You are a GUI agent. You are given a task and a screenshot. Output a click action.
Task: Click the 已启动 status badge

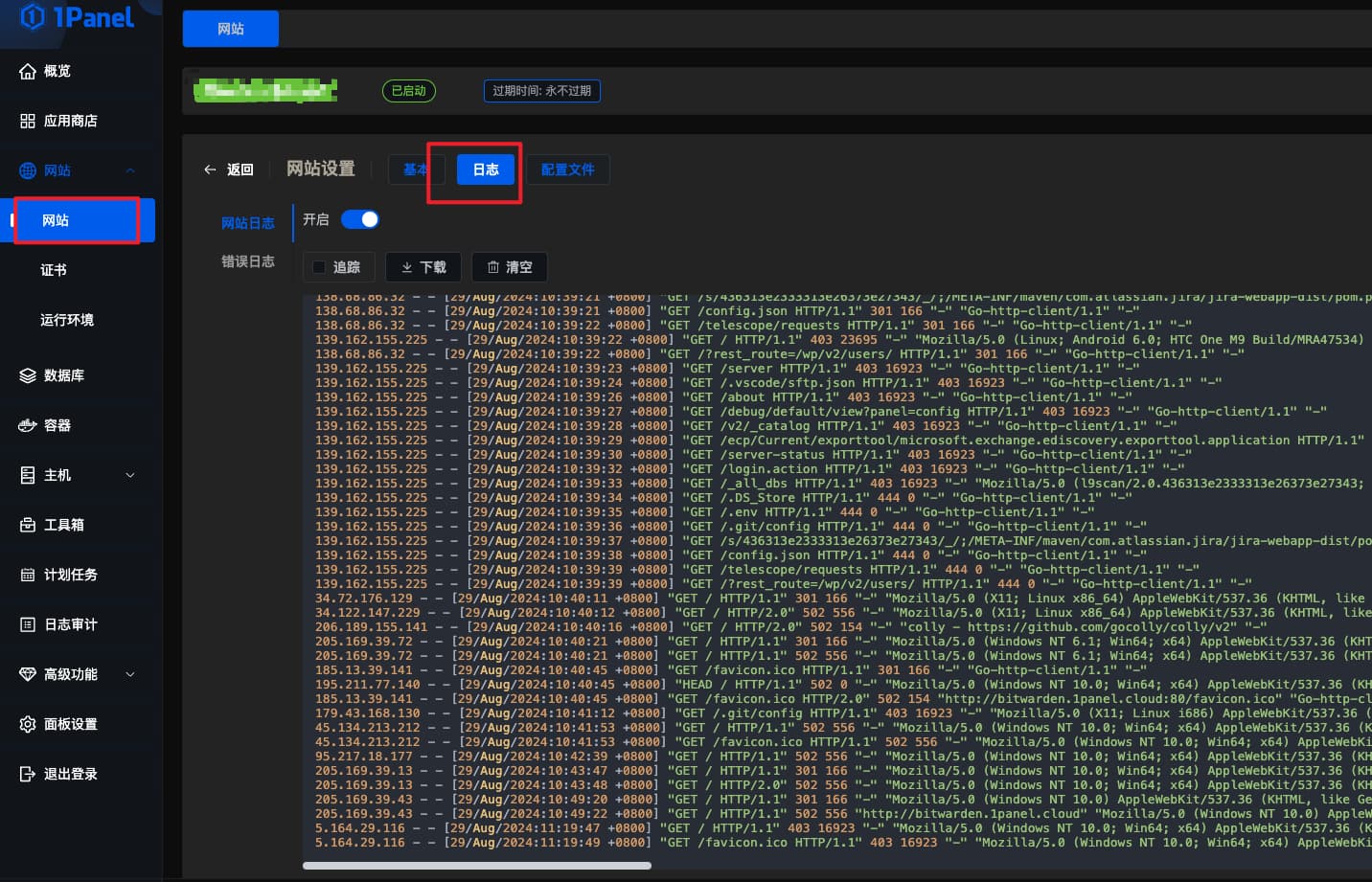[x=409, y=91]
